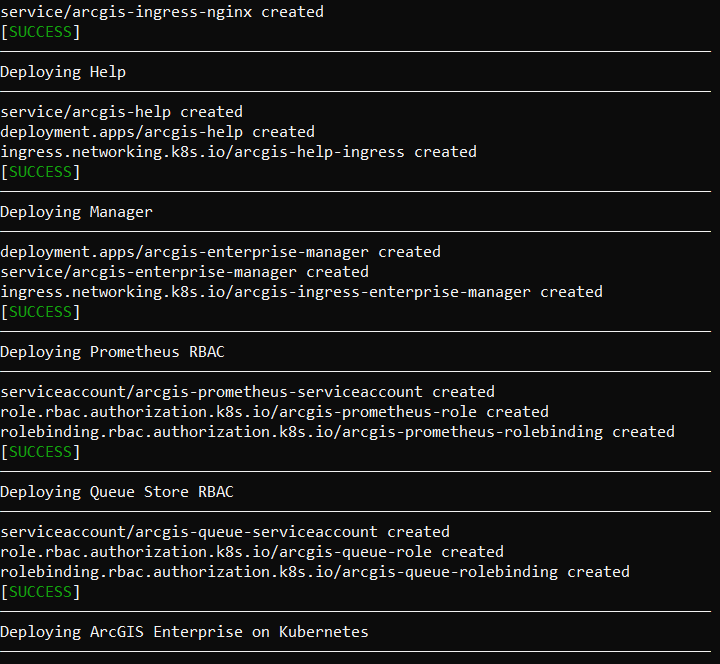Click arcgis-prometheus-rolebinding created line

point(338,432)
